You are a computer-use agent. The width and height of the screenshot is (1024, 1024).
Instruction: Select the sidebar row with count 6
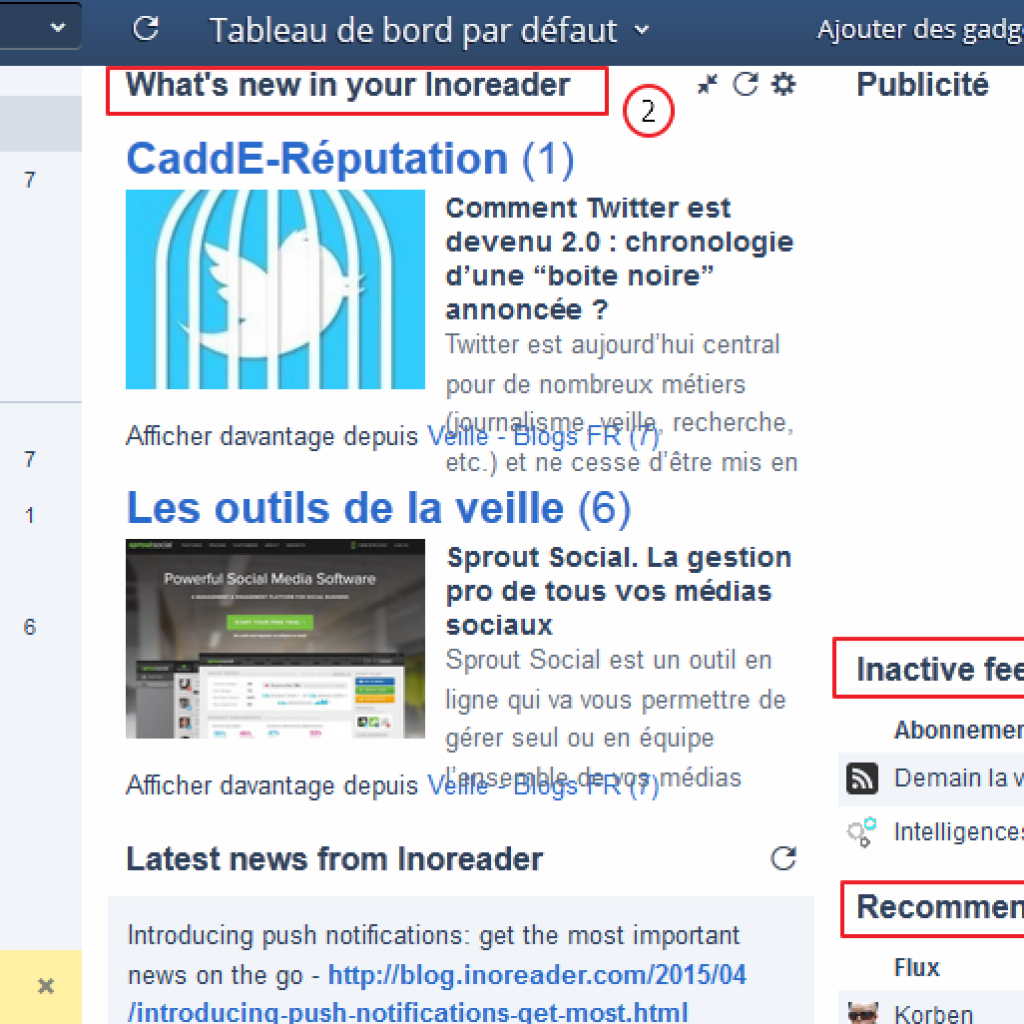pos(40,627)
